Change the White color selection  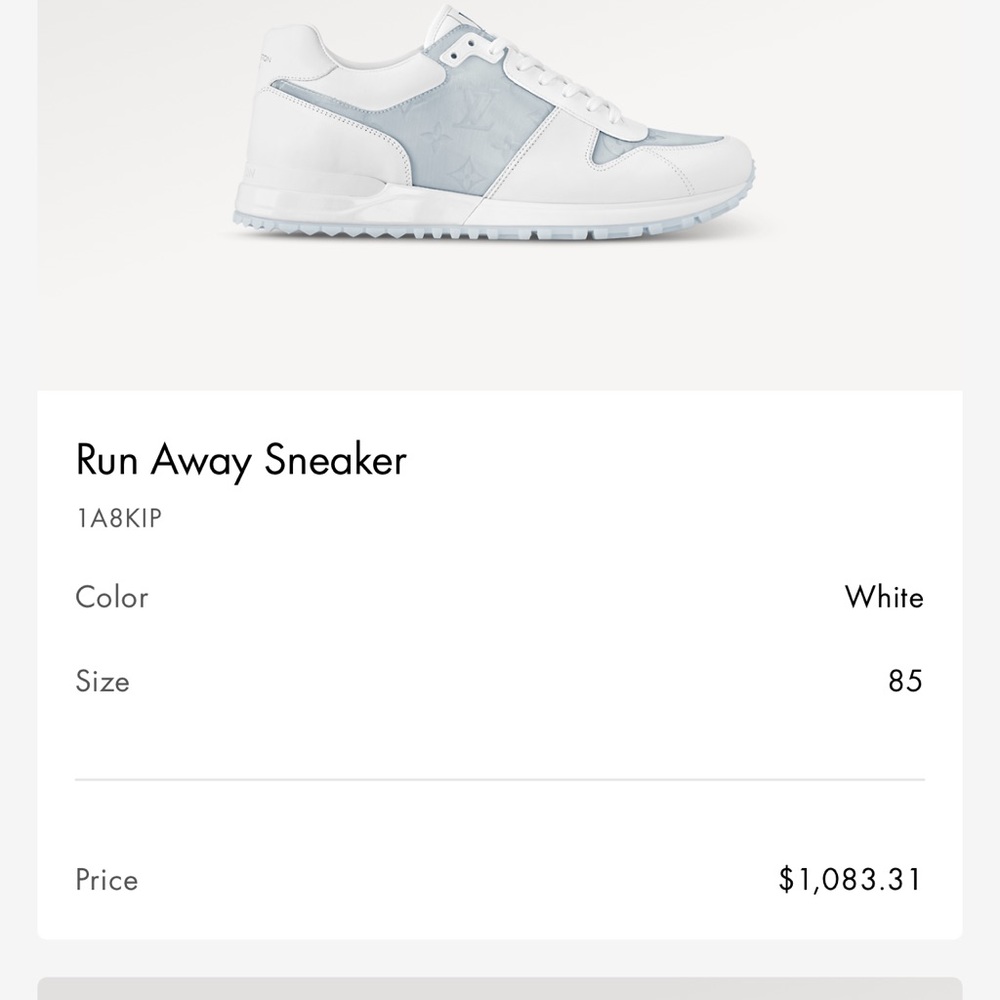[883, 598]
